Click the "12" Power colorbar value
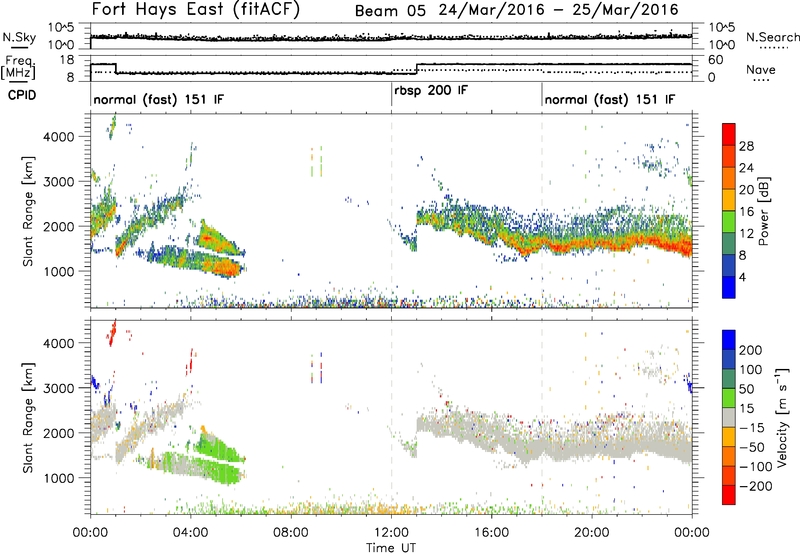This screenshot has width=800, height=554. coord(746,234)
